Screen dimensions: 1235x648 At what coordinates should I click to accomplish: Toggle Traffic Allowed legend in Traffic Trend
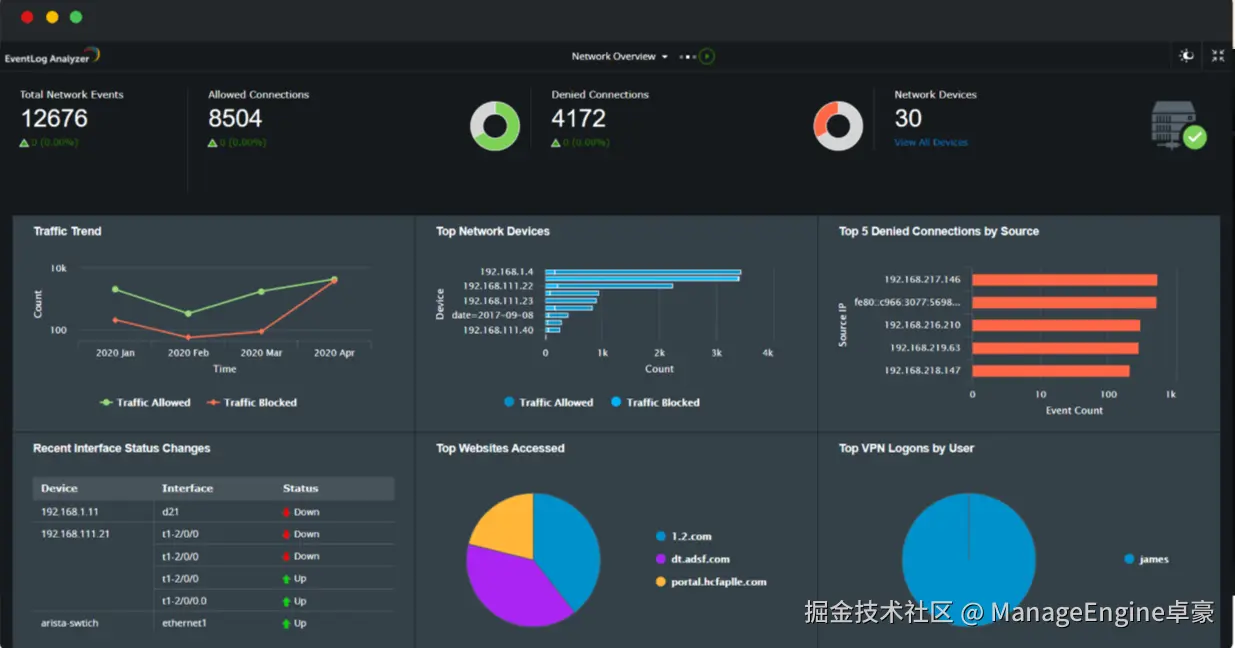[x=145, y=402]
